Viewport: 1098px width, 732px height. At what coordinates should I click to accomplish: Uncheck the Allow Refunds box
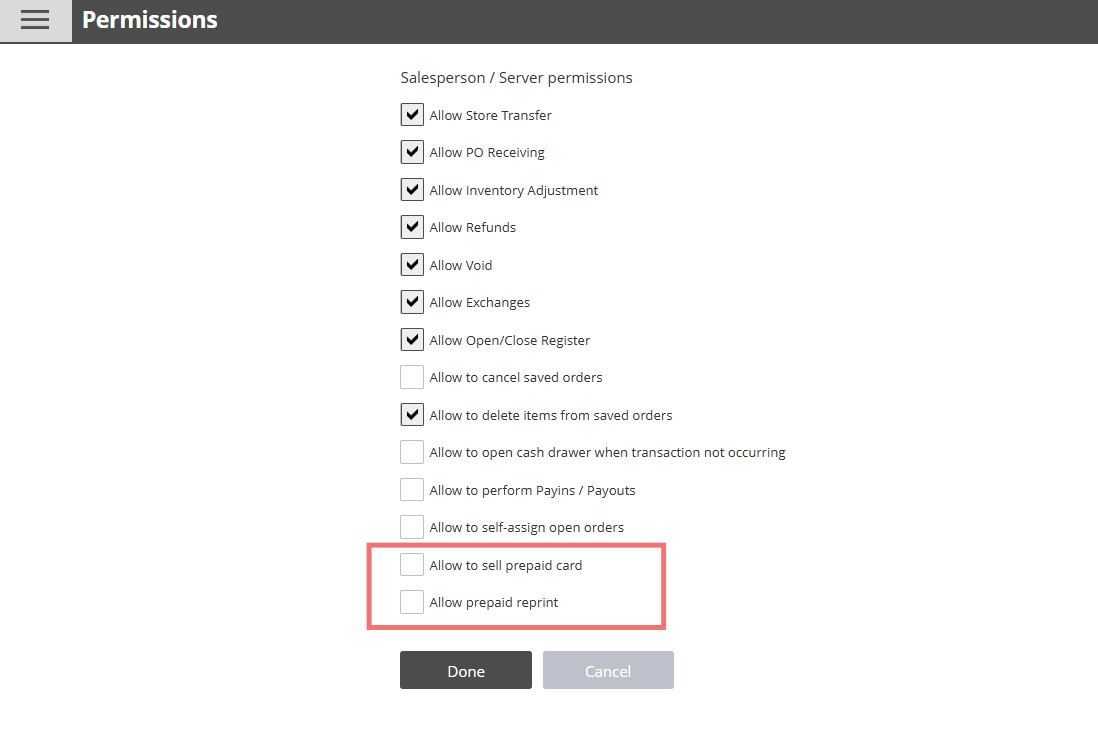pos(412,227)
